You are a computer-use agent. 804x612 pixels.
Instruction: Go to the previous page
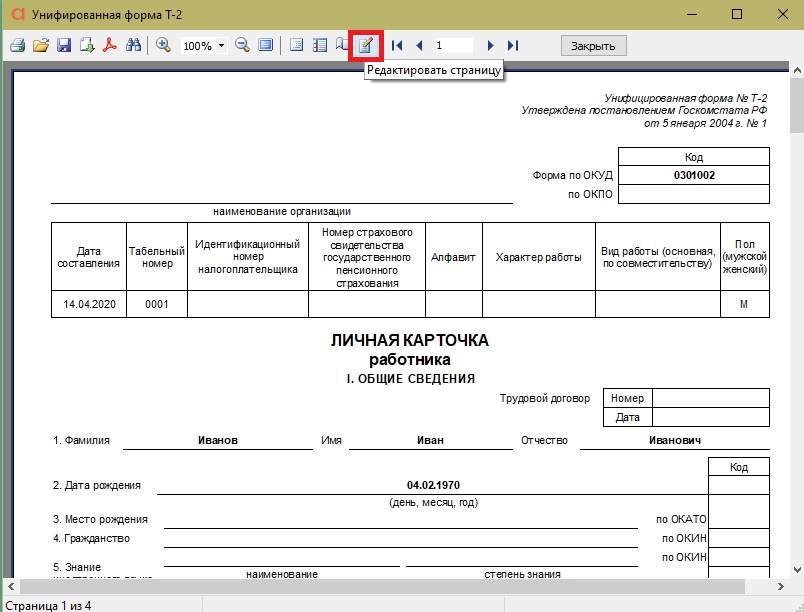point(419,46)
